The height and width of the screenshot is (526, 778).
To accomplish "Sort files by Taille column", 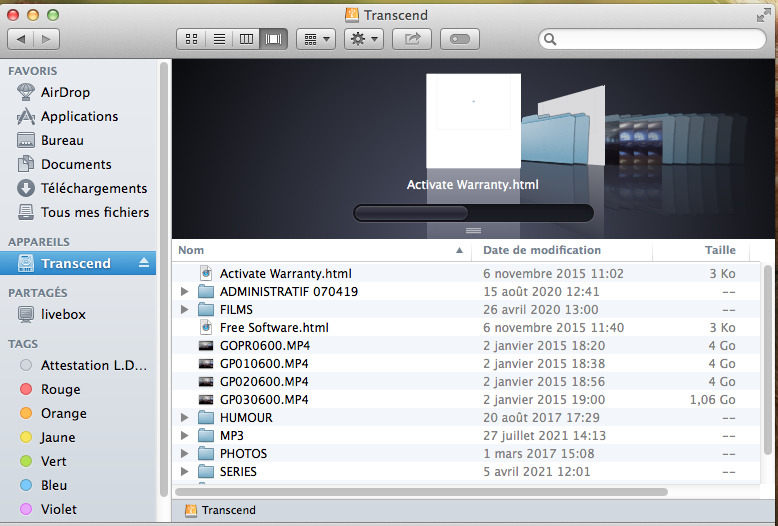I will (719, 250).
